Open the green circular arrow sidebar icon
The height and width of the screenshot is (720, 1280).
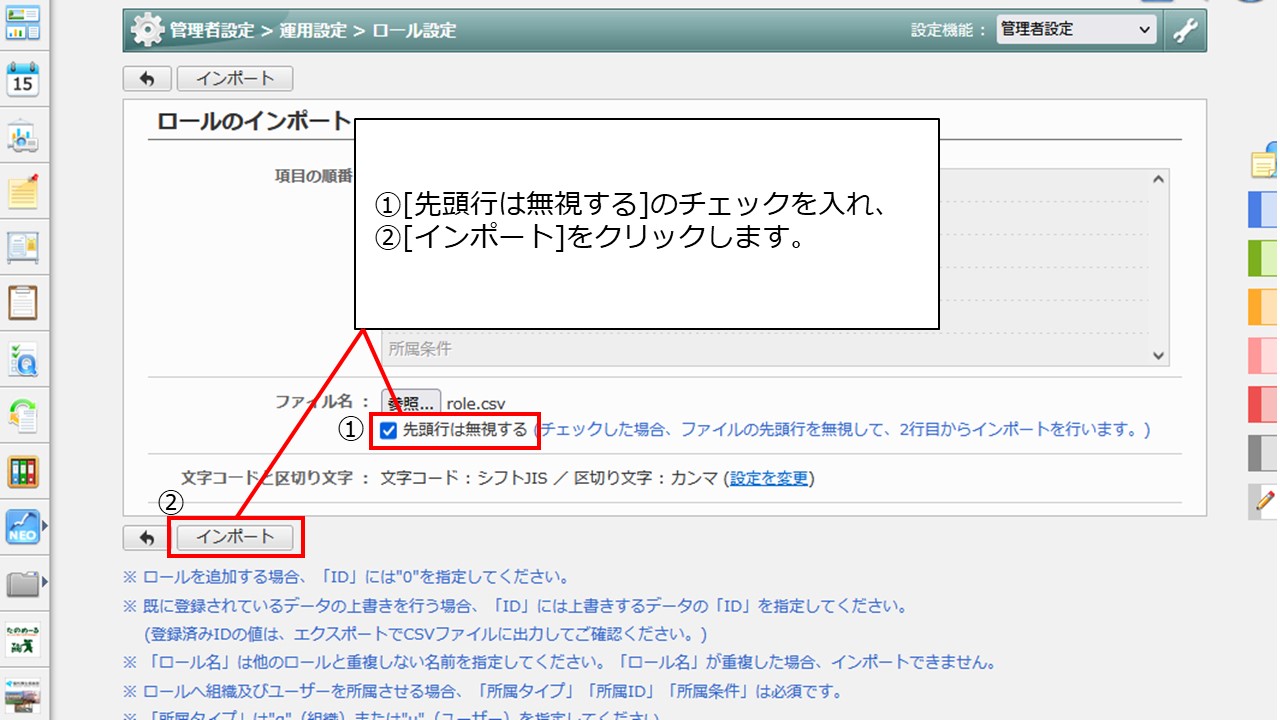pyautogui.click(x=23, y=414)
